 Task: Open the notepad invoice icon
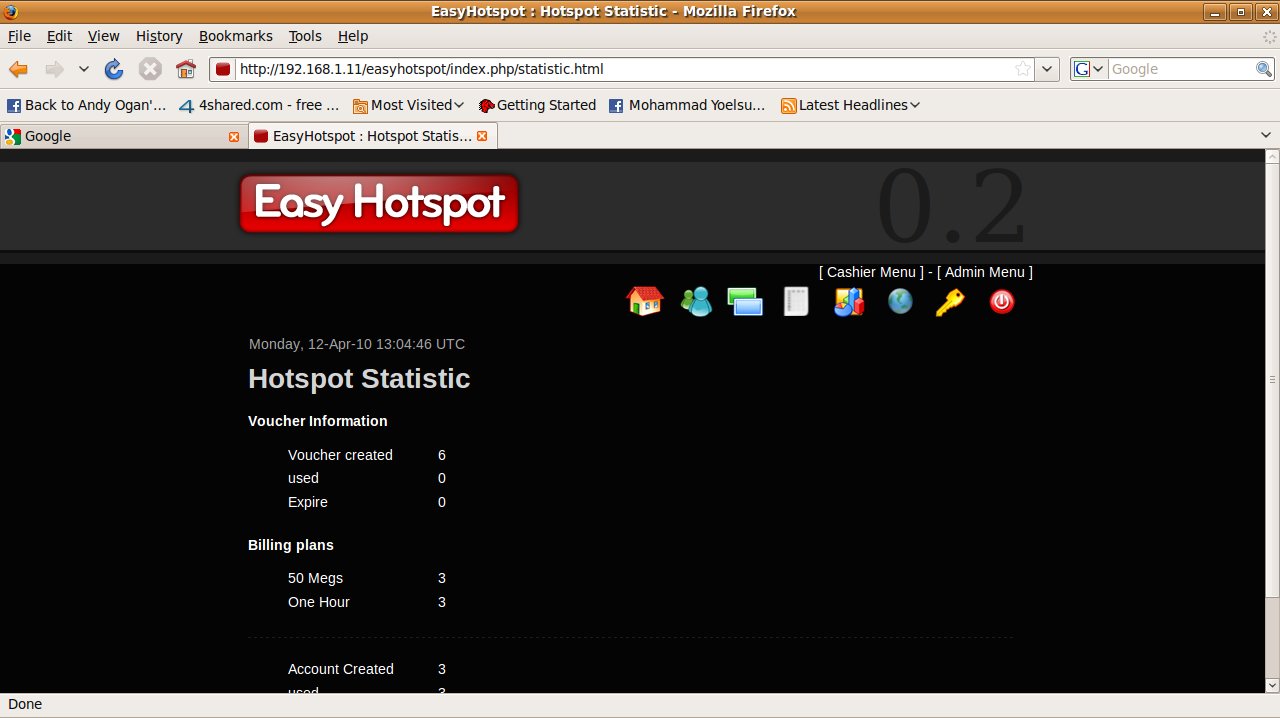pyautogui.click(x=796, y=301)
